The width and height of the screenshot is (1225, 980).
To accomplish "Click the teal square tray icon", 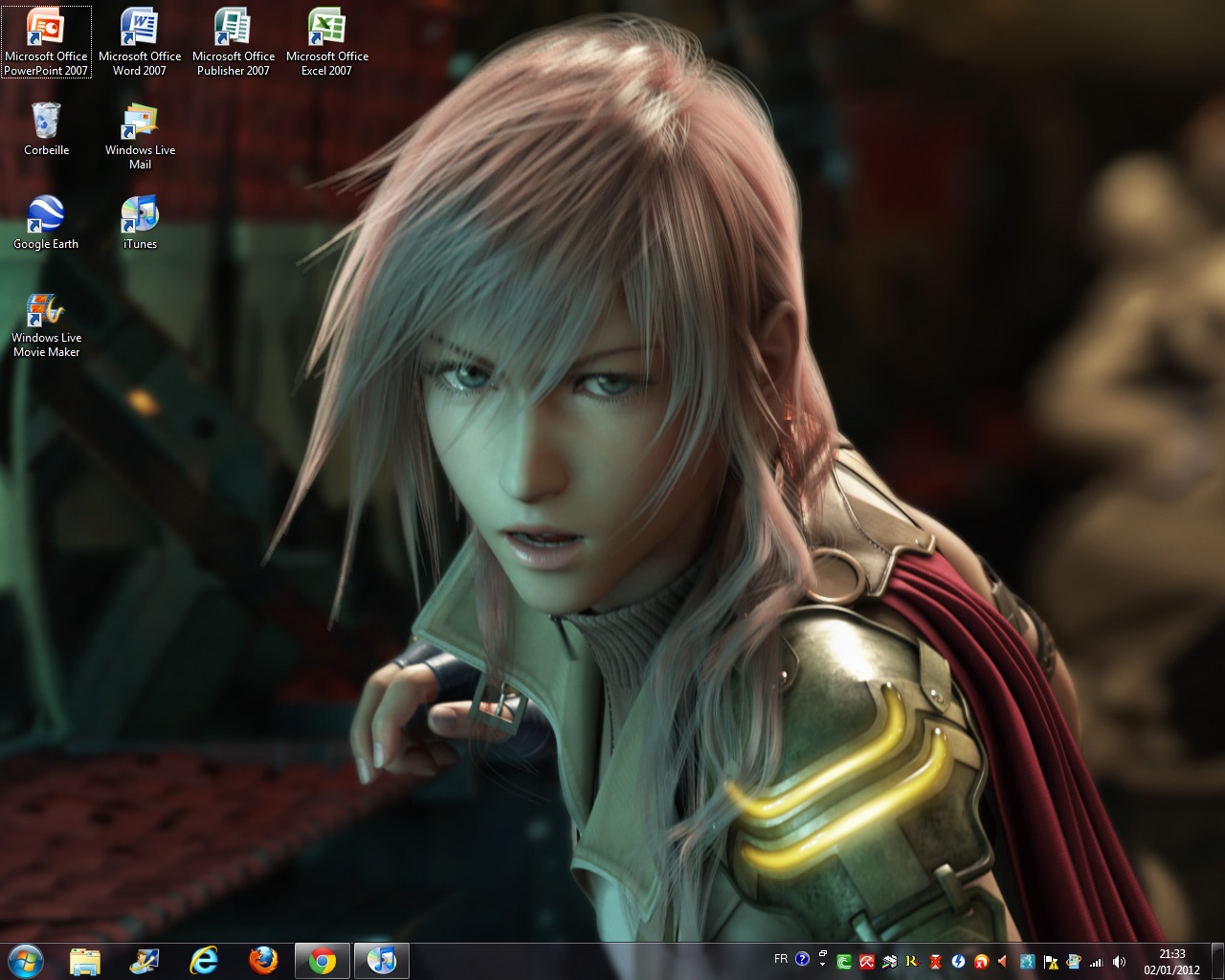I will click(x=1028, y=962).
